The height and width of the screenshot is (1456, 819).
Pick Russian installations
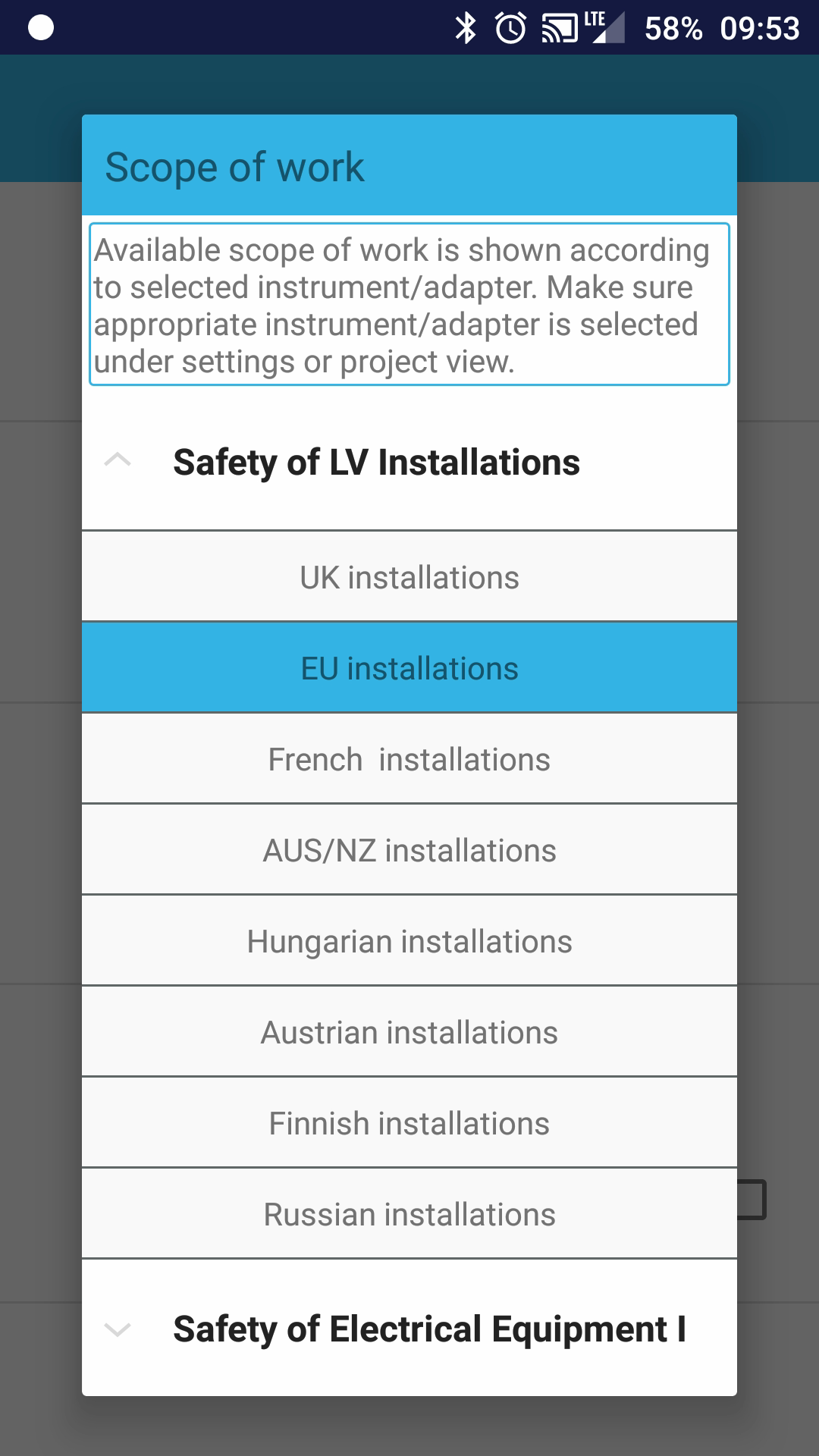[x=409, y=1214]
